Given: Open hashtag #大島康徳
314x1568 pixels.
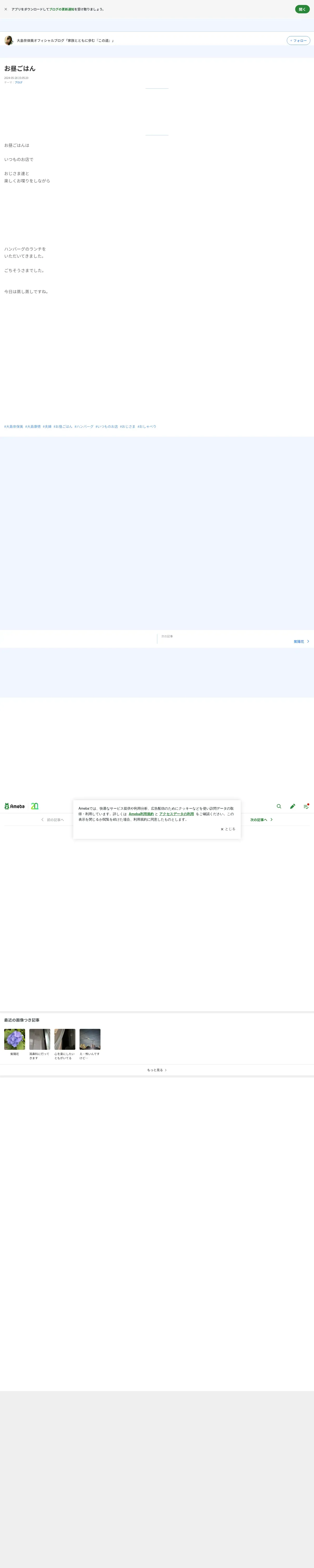Looking at the screenshot, I should click(x=33, y=427).
